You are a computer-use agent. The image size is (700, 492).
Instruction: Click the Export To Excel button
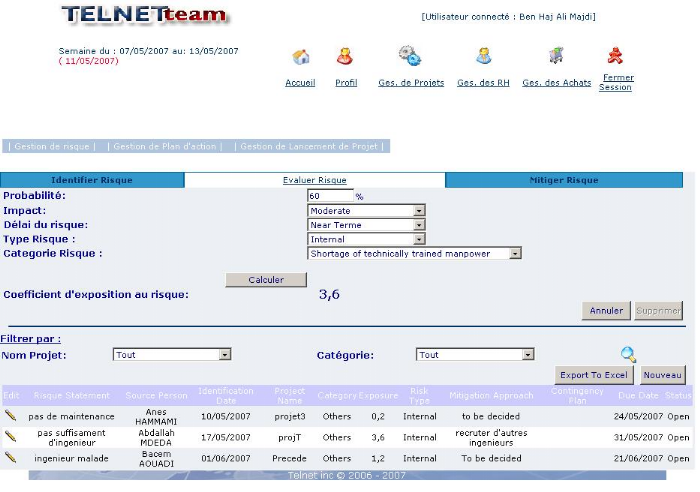point(595,375)
